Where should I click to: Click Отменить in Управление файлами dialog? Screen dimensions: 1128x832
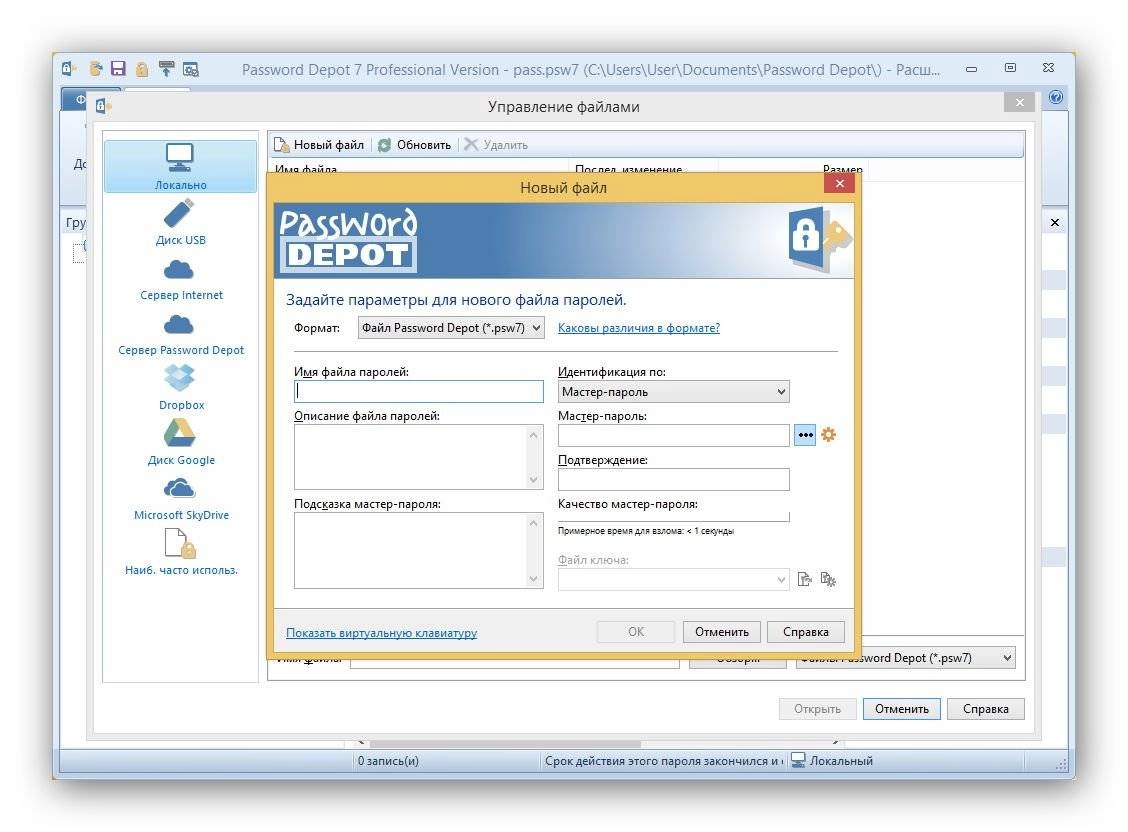click(x=901, y=709)
